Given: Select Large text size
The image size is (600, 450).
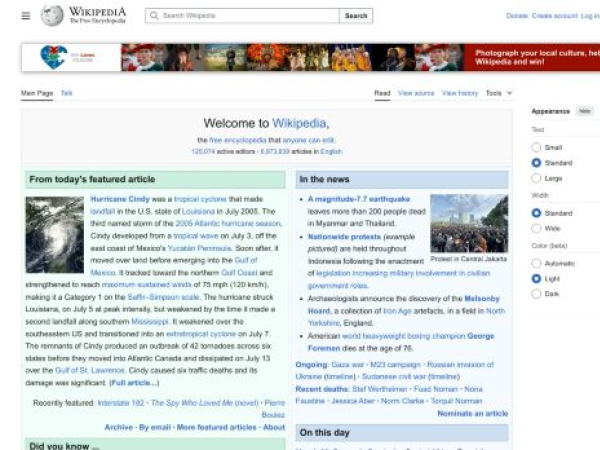Looking at the screenshot, I should pos(536,178).
